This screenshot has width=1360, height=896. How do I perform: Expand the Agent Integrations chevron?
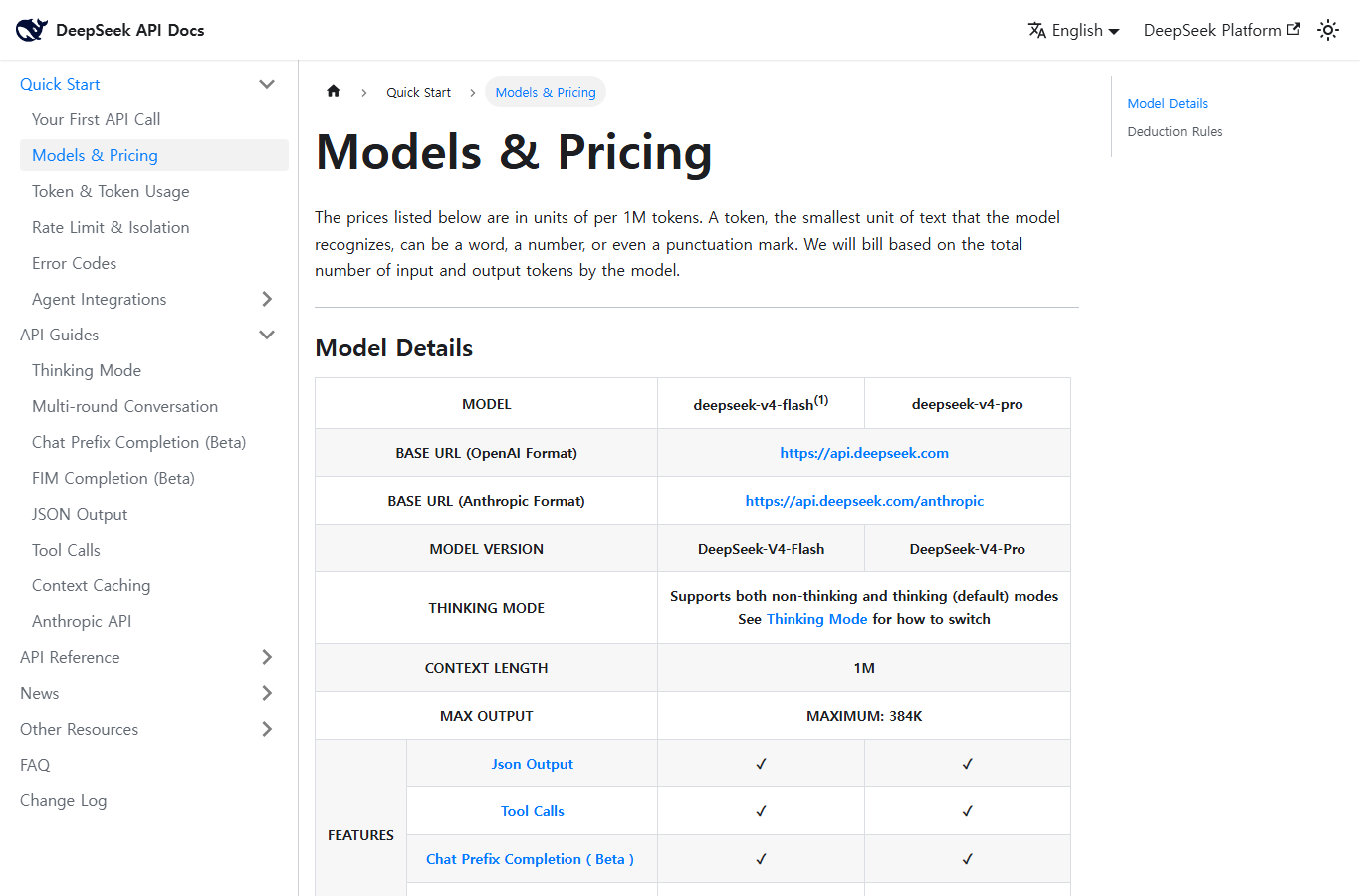pyautogui.click(x=267, y=299)
